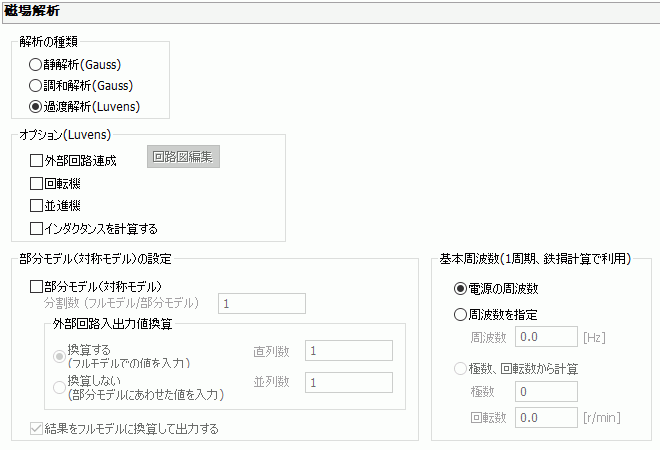The width and height of the screenshot is (660, 450).
Task: Select 換算しない radio button
Action: coord(59,384)
